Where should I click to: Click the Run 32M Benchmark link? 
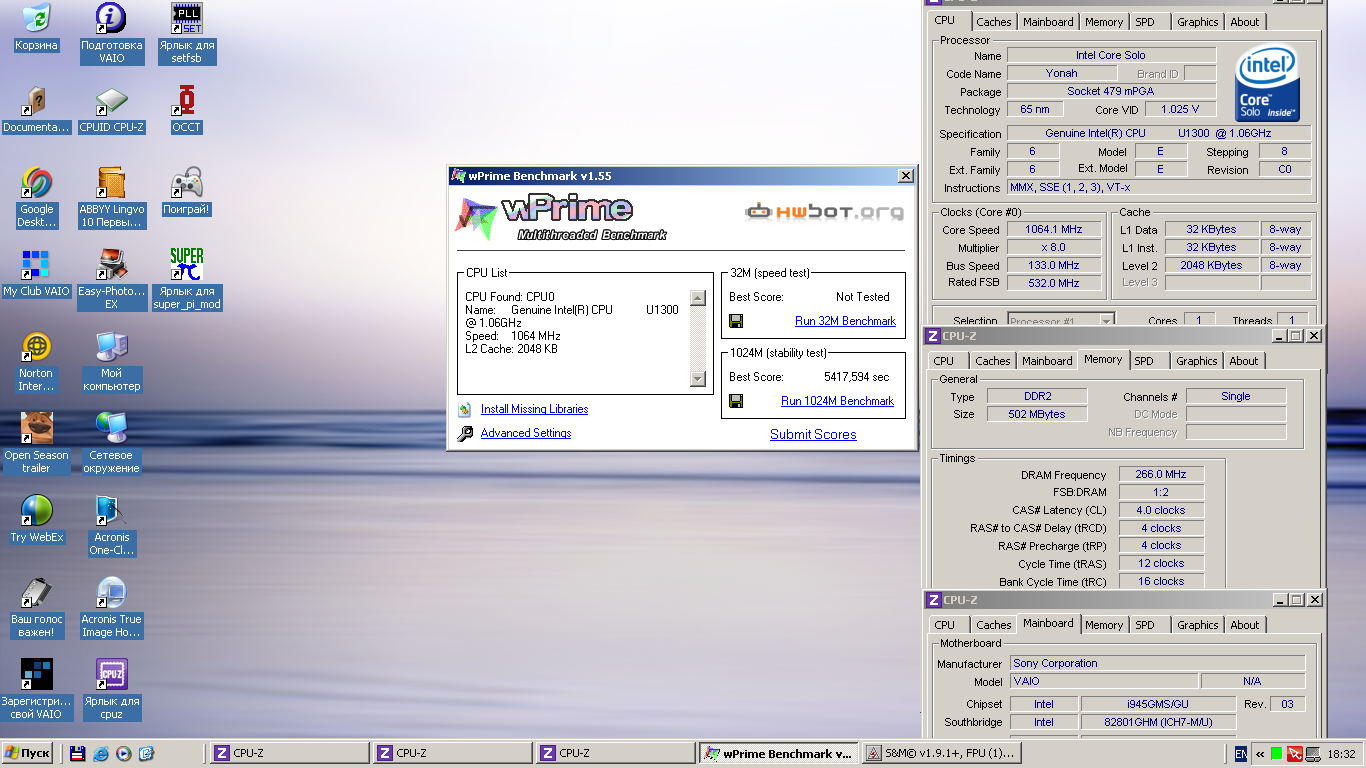pos(845,321)
